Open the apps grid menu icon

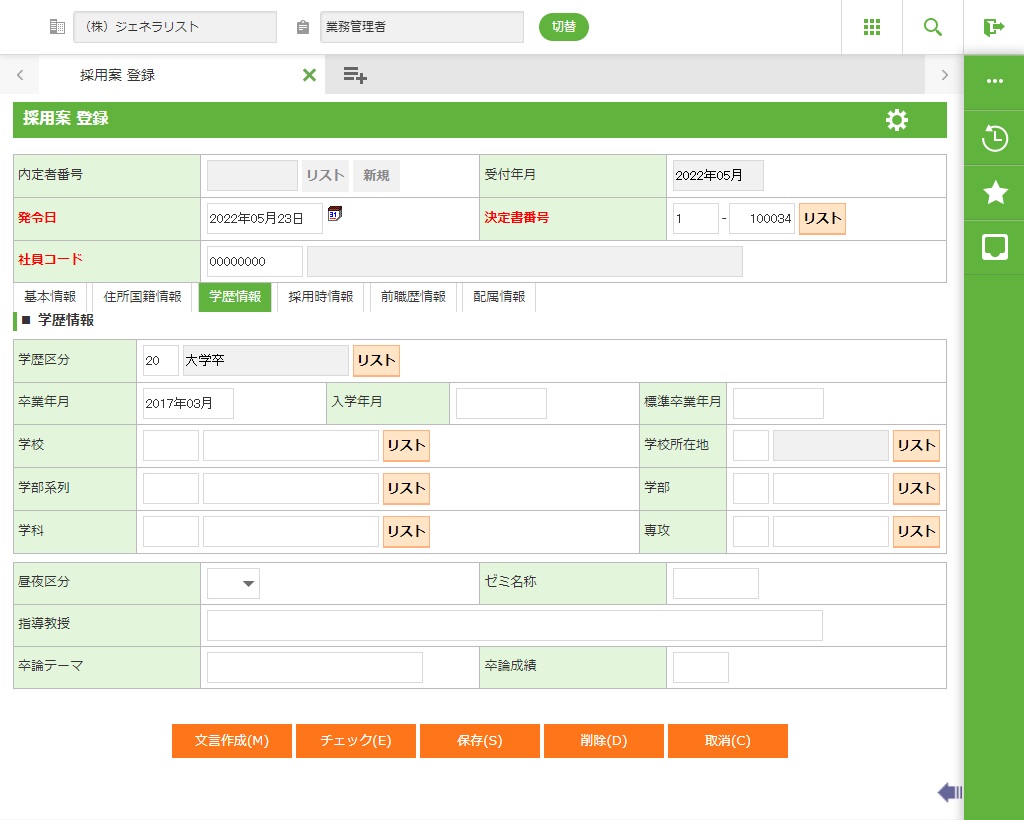coord(872,27)
